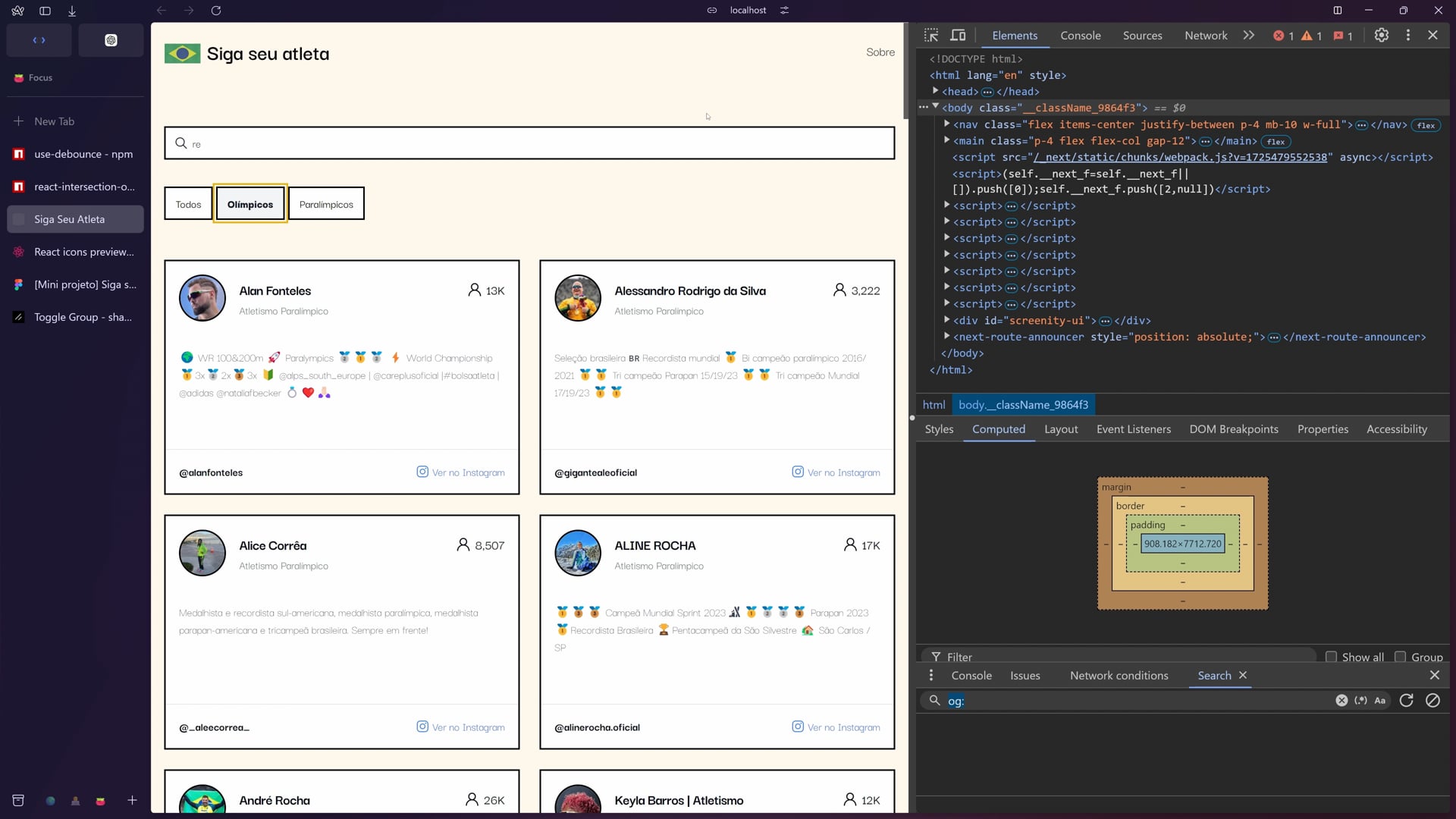This screenshot has width=1456, height=819.
Task: Open the site permissions icon beside localhost
Action: click(x=785, y=11)
